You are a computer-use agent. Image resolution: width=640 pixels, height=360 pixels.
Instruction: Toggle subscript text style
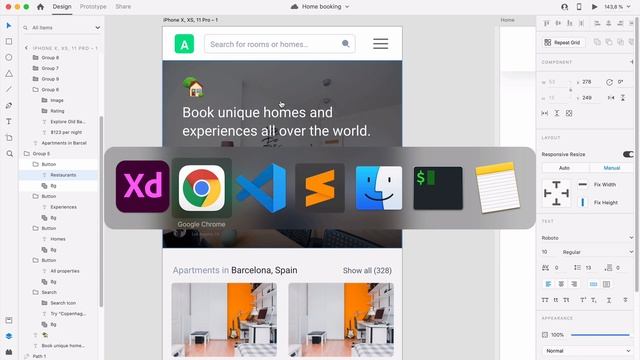(x=594, y=300)
